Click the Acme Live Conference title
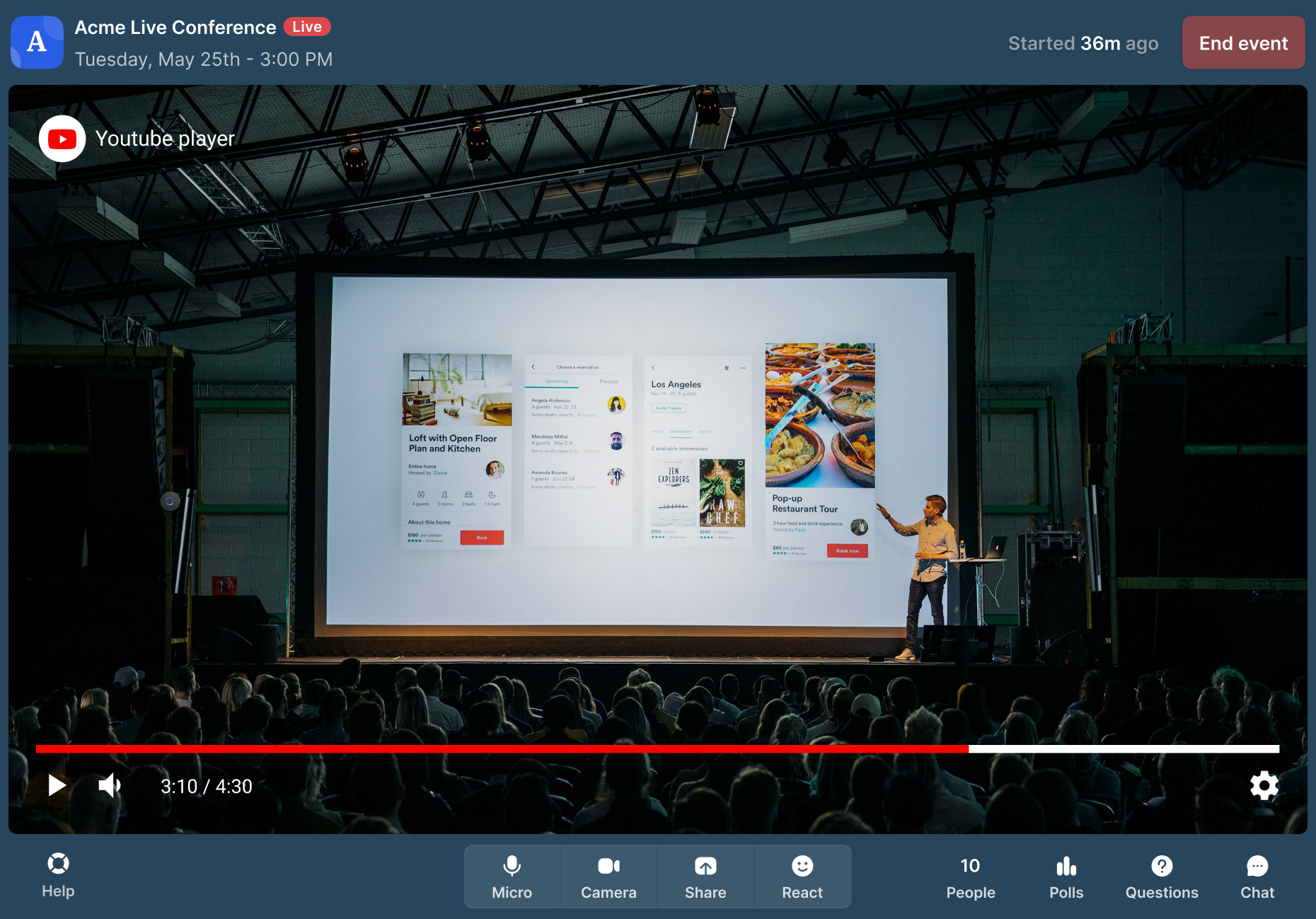 tap(175, 28)
